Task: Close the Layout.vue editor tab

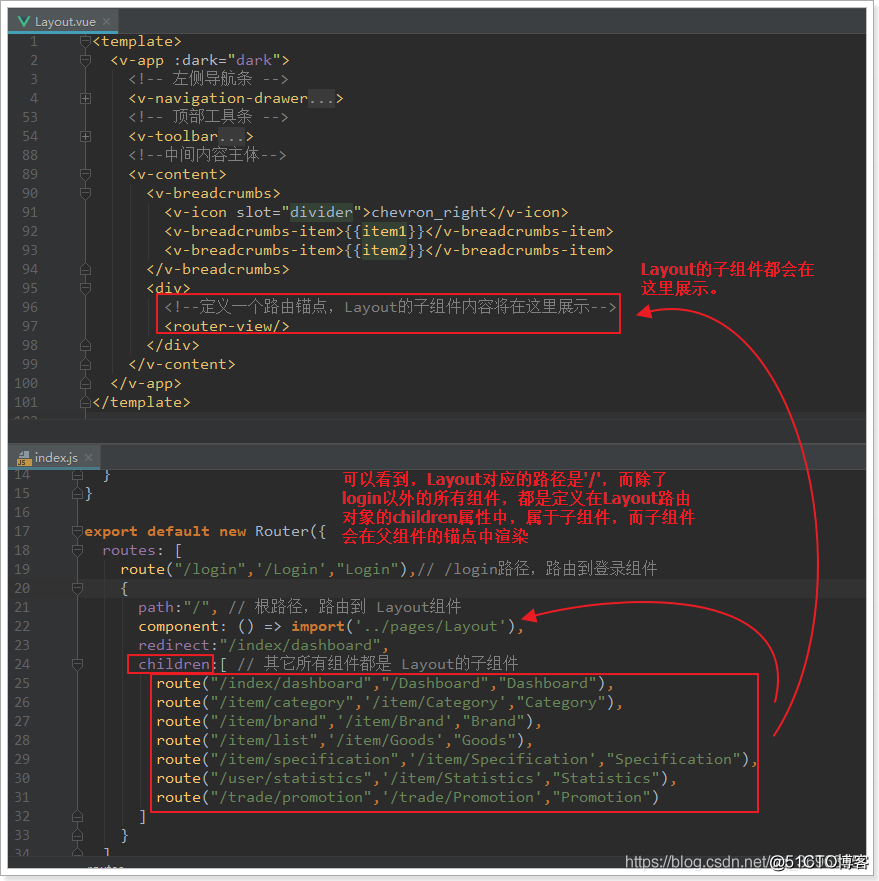Action: click(x=104, y=21)
